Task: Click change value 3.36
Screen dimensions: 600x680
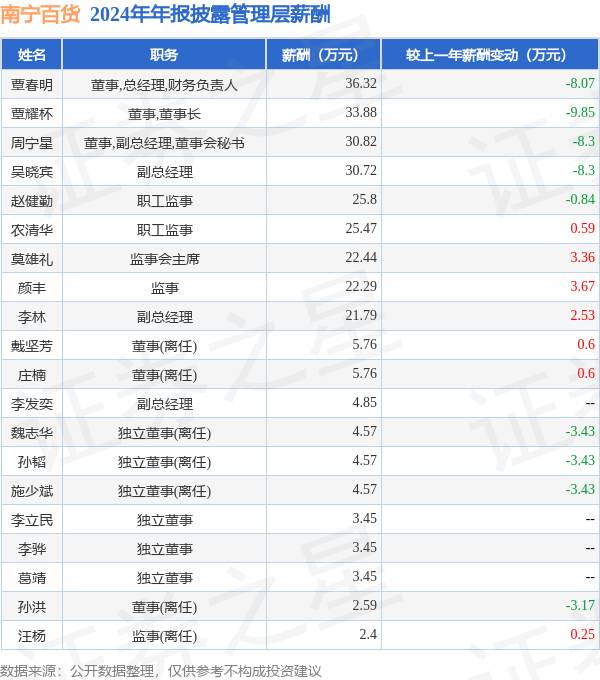Action: click(x=582, y=258)
